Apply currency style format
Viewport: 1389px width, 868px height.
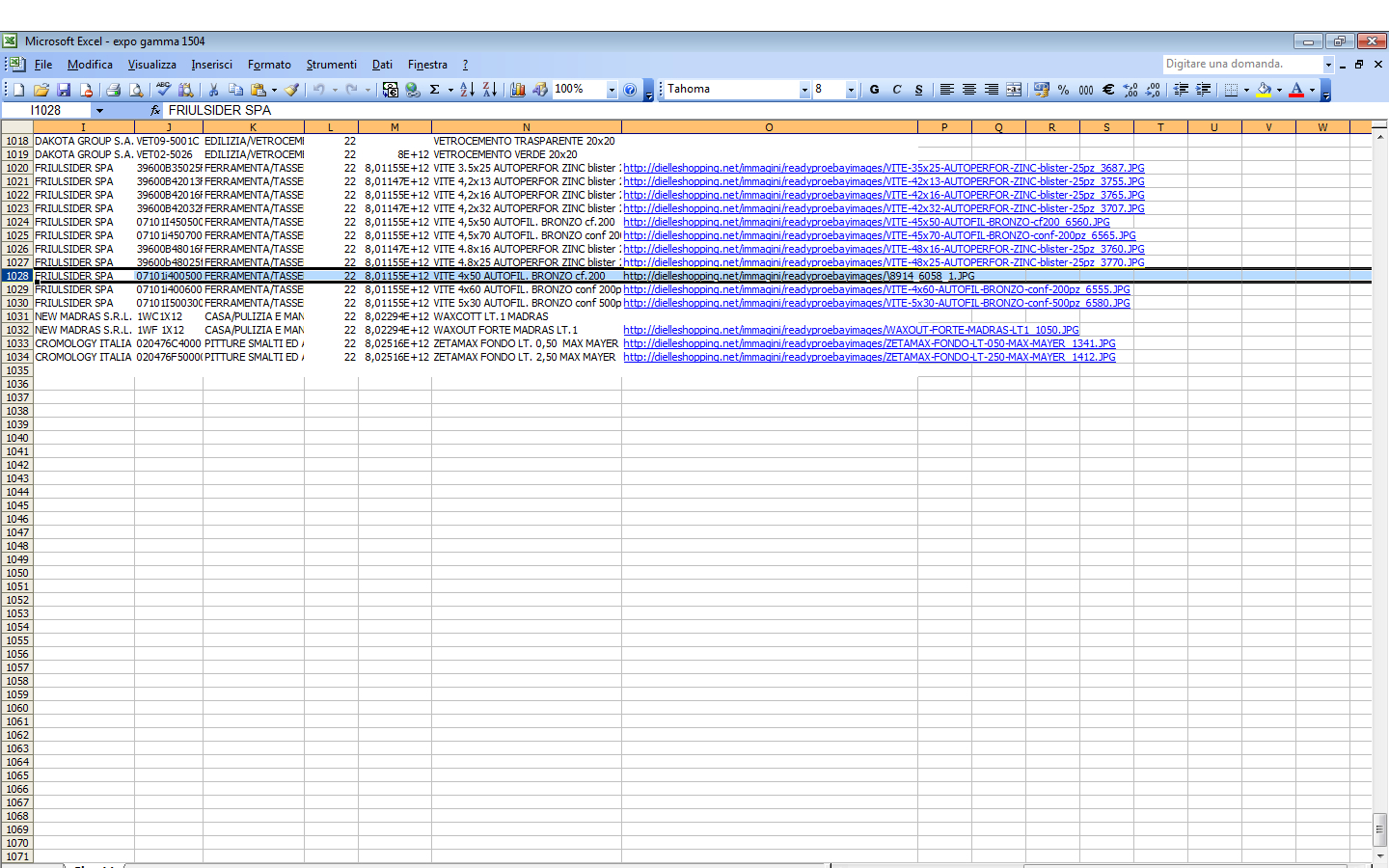(x=1042, y=90)
